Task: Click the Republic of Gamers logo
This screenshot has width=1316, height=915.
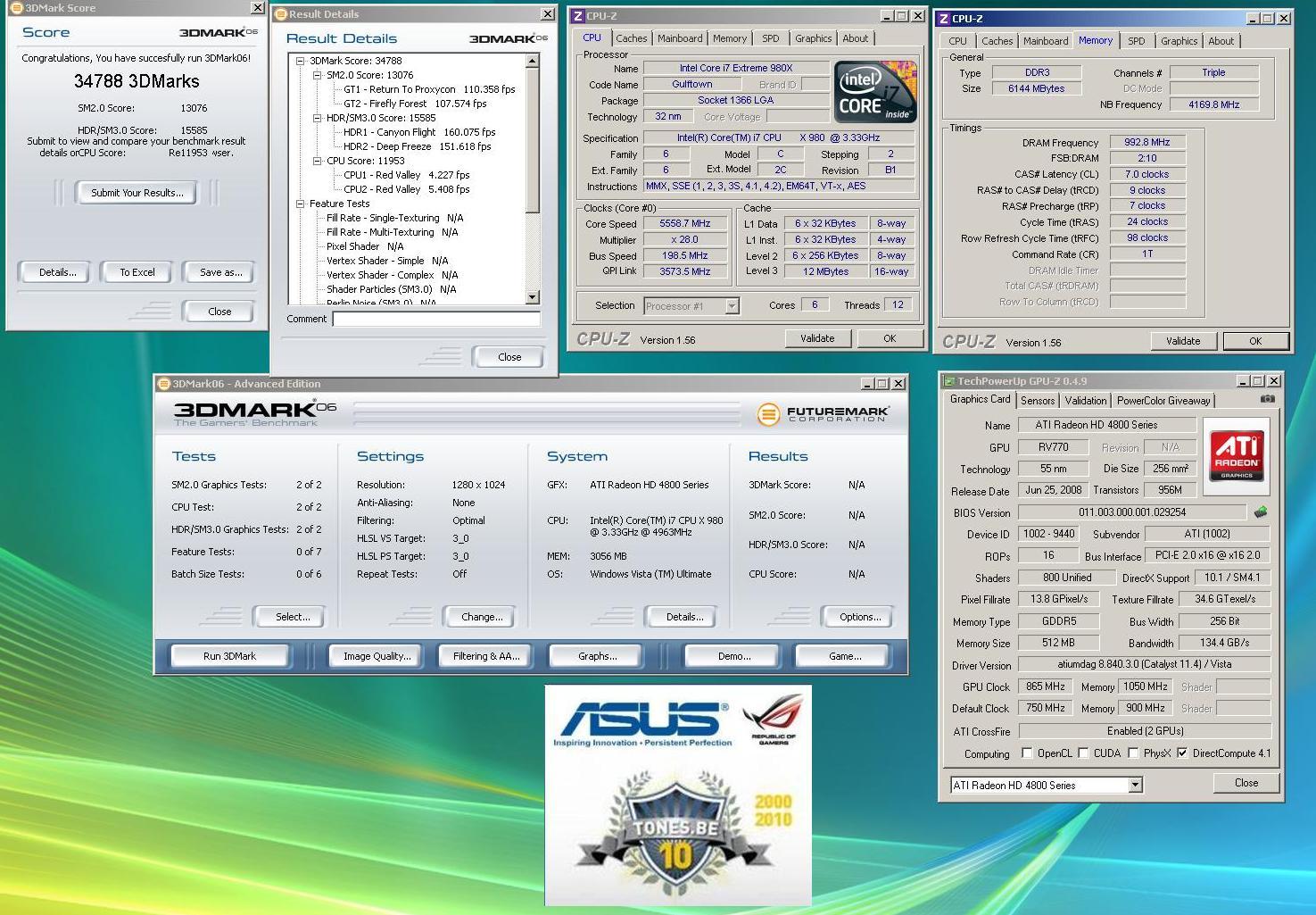Action: (774, 721)
